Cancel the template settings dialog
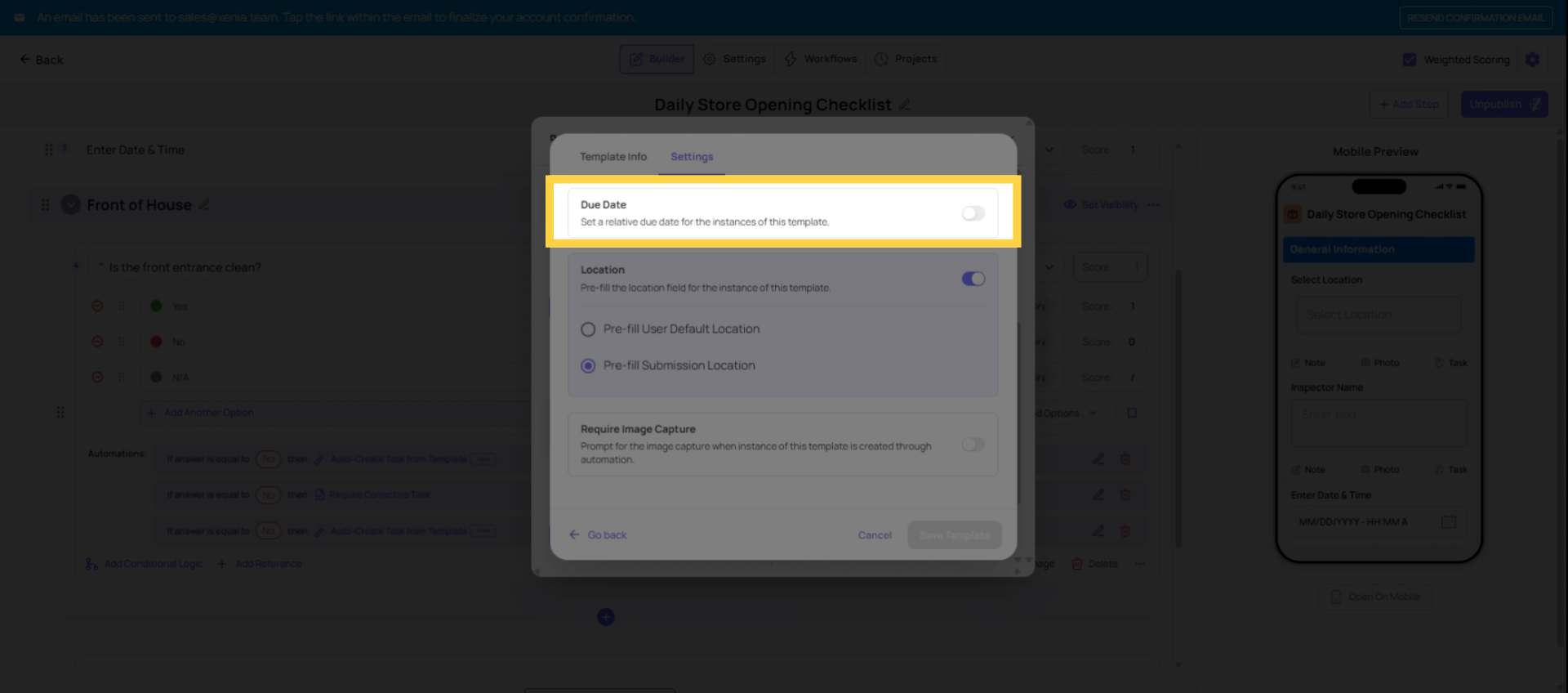Image resolution: width=1568 pixels, height=693 pixels. pyautogui.click(x=875, y=535)
